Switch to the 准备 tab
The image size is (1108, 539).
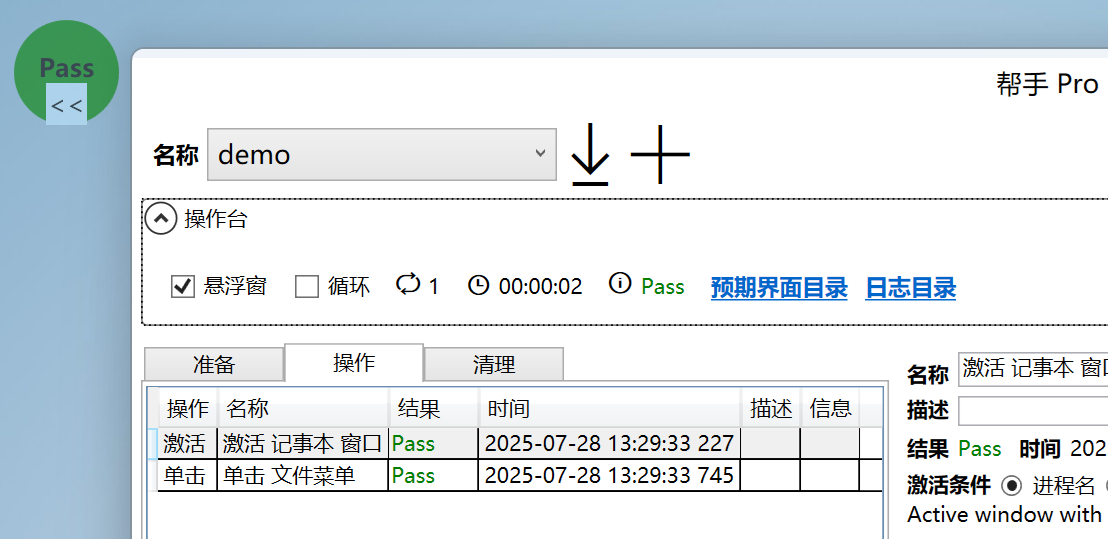[214, 364]
